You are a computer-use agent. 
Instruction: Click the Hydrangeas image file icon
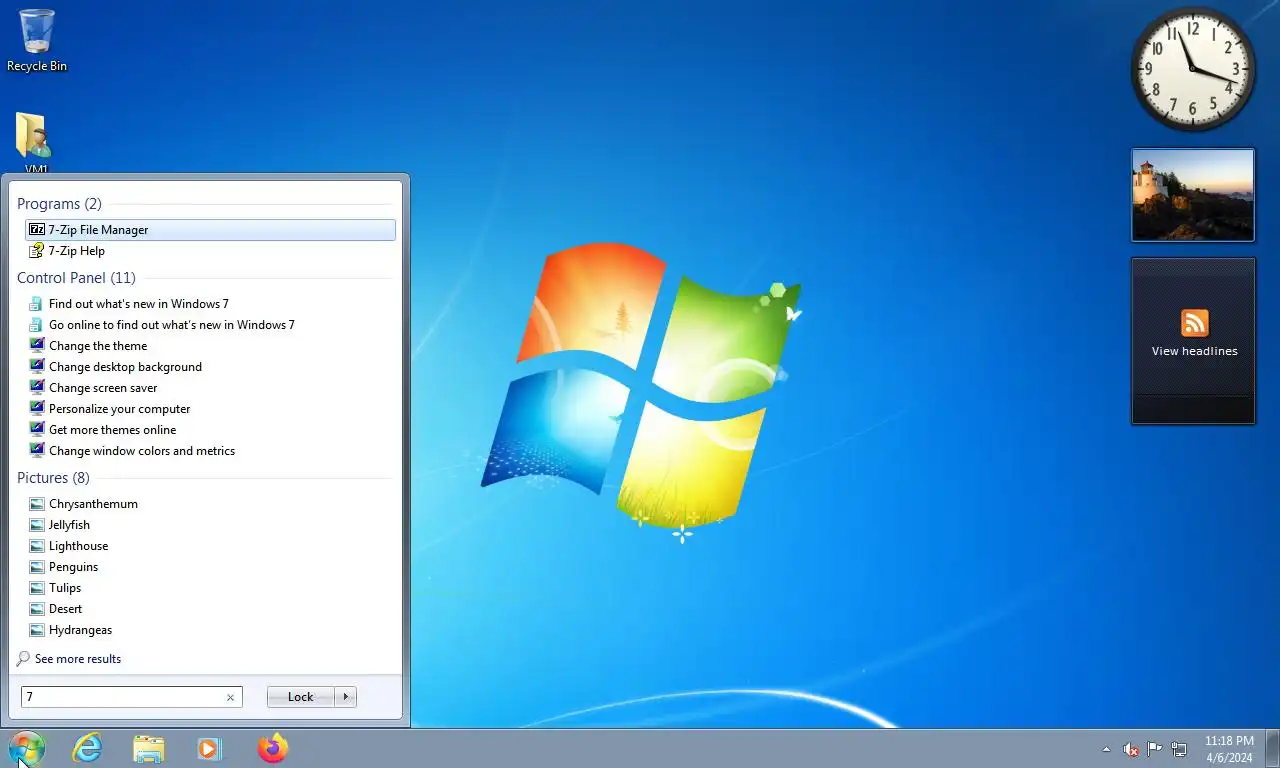coord(37,630)
